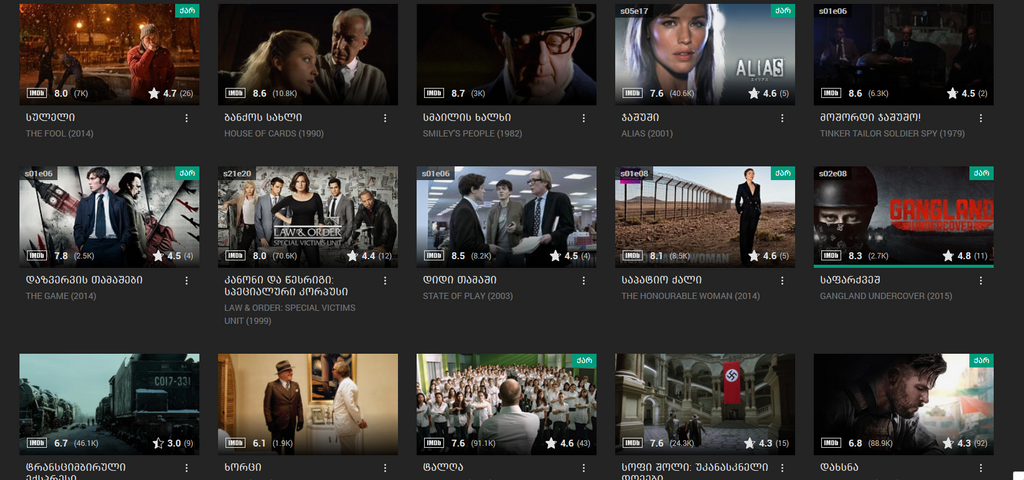1024x480 pixels.
Task: Click green ქარ tag on ტალღა poster
Action: coord(584,360)
